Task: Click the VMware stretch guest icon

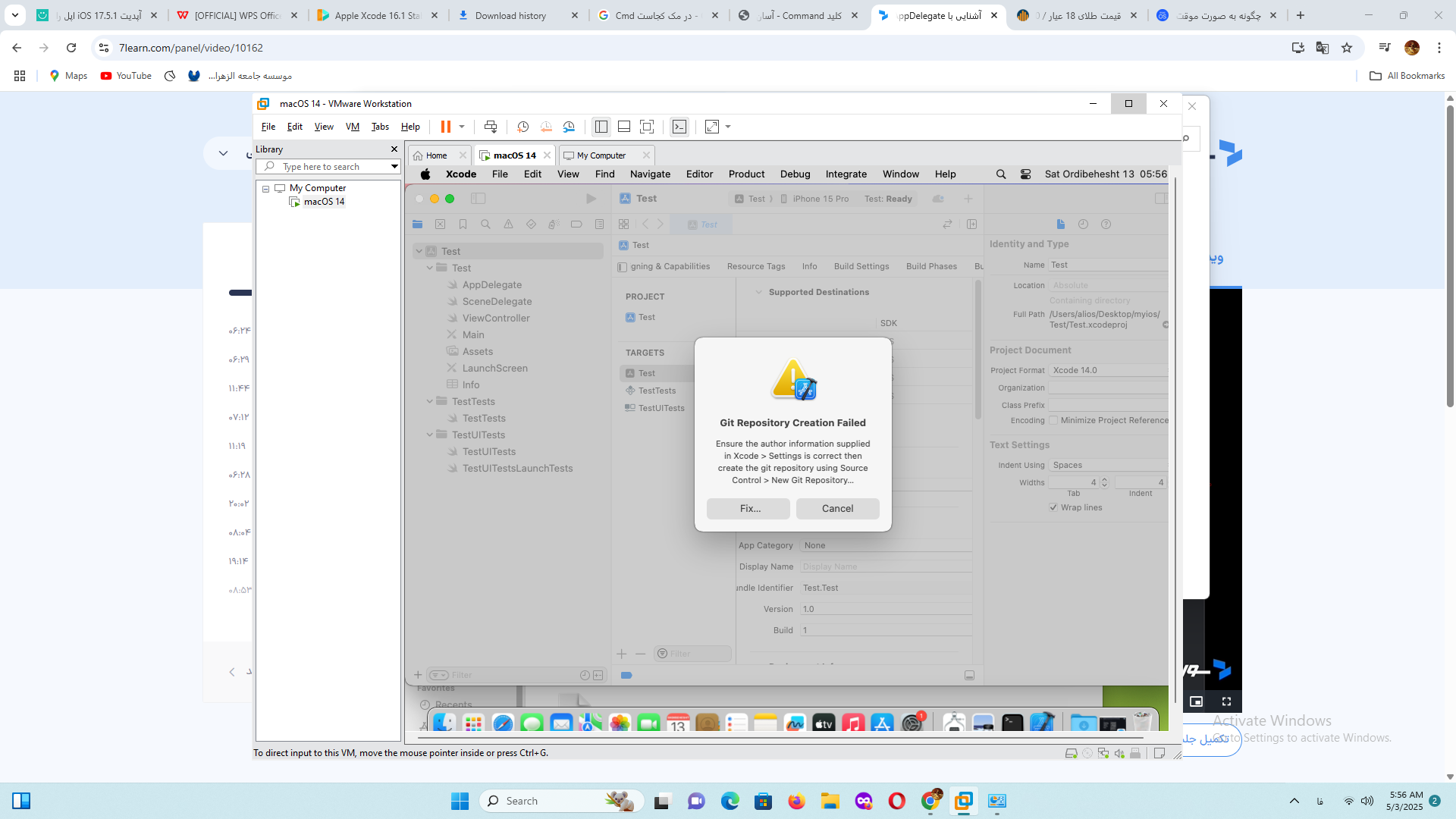Action: pos(712,127)
